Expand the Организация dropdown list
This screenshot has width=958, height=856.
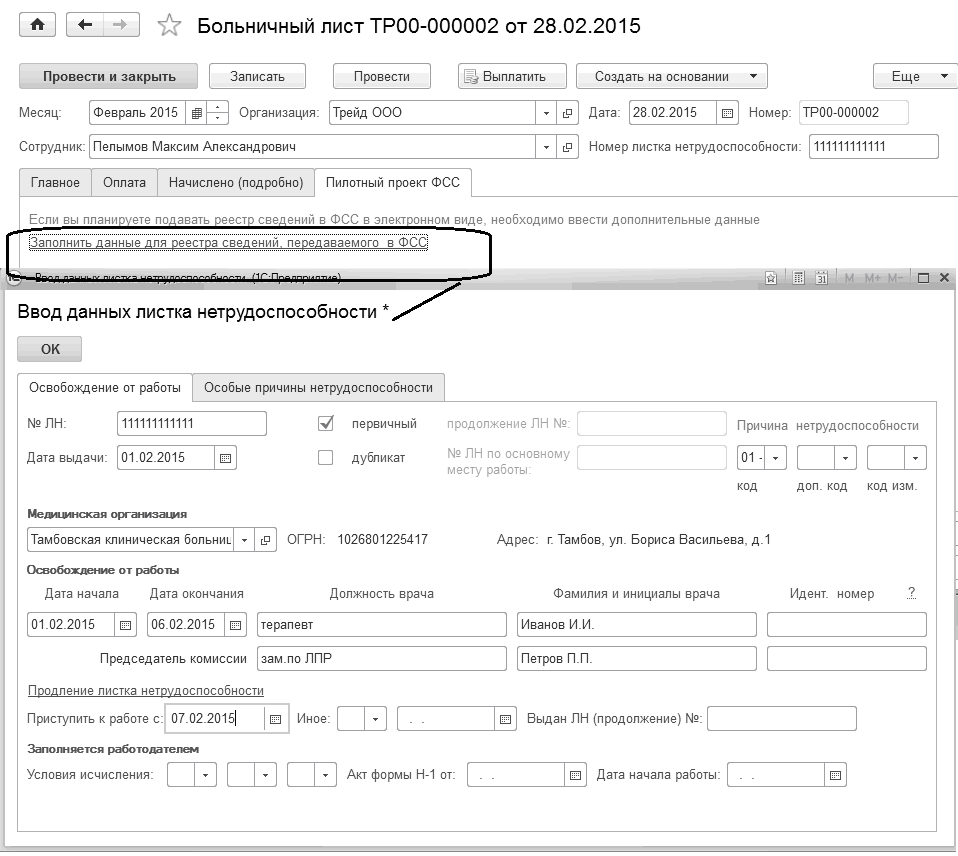546,113
